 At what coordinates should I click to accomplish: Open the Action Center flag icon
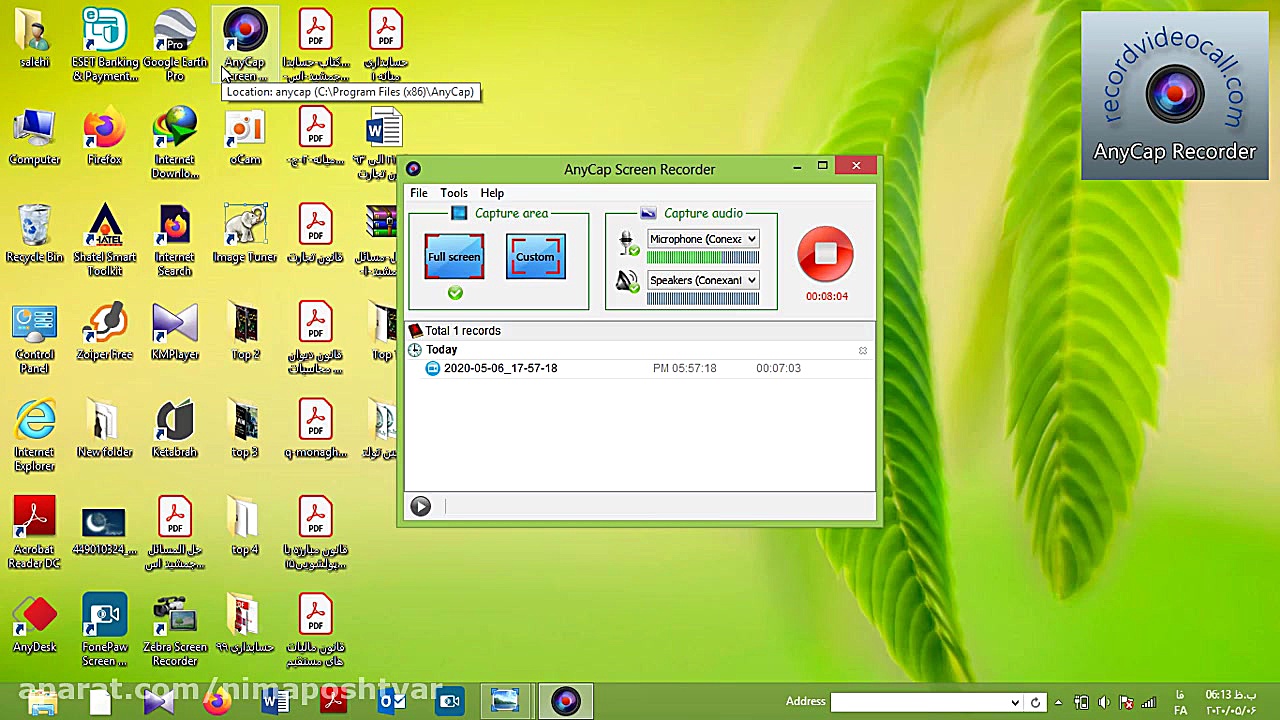coord(1127,702)
